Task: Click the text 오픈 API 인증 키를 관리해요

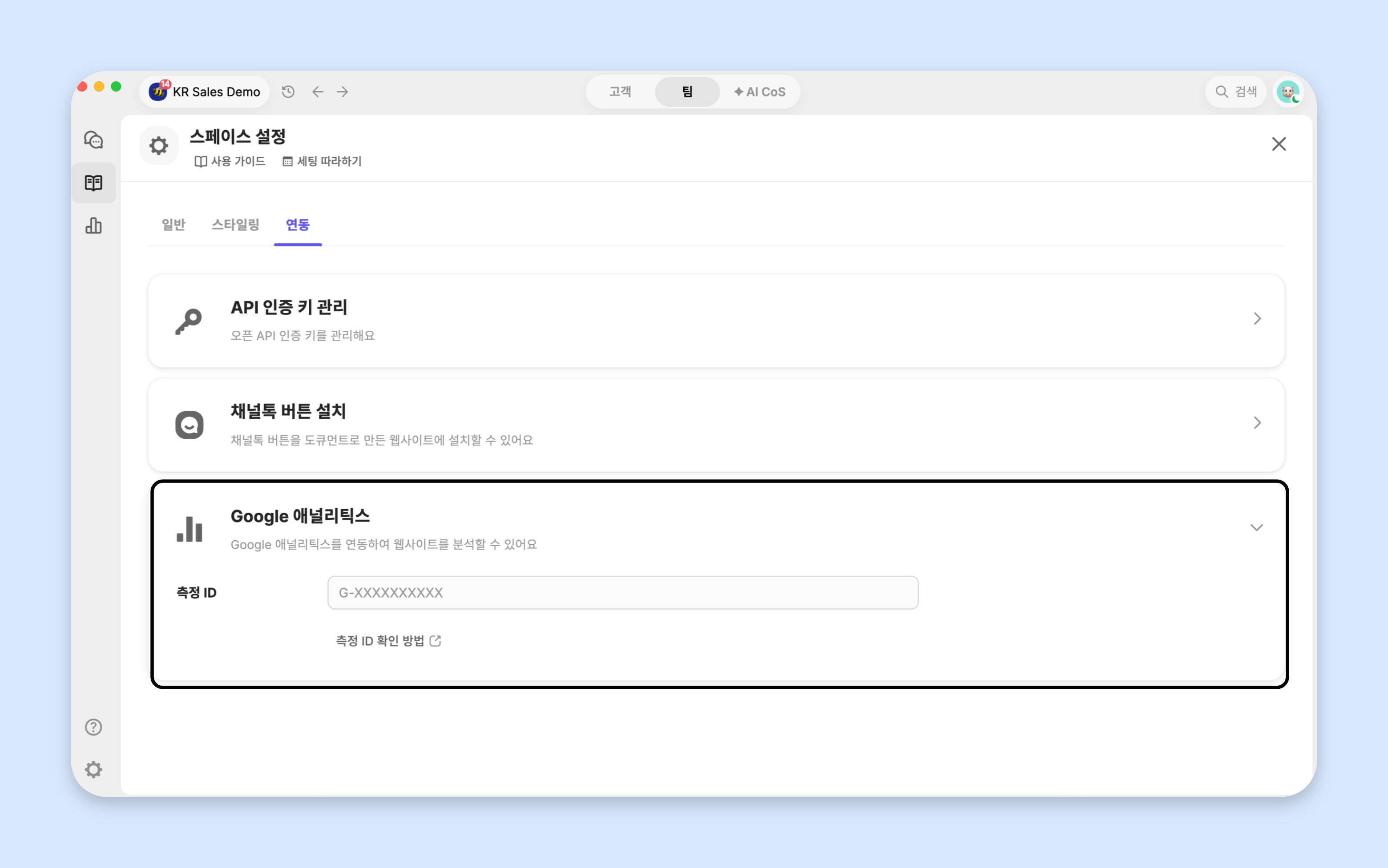Action: [303, 335]
